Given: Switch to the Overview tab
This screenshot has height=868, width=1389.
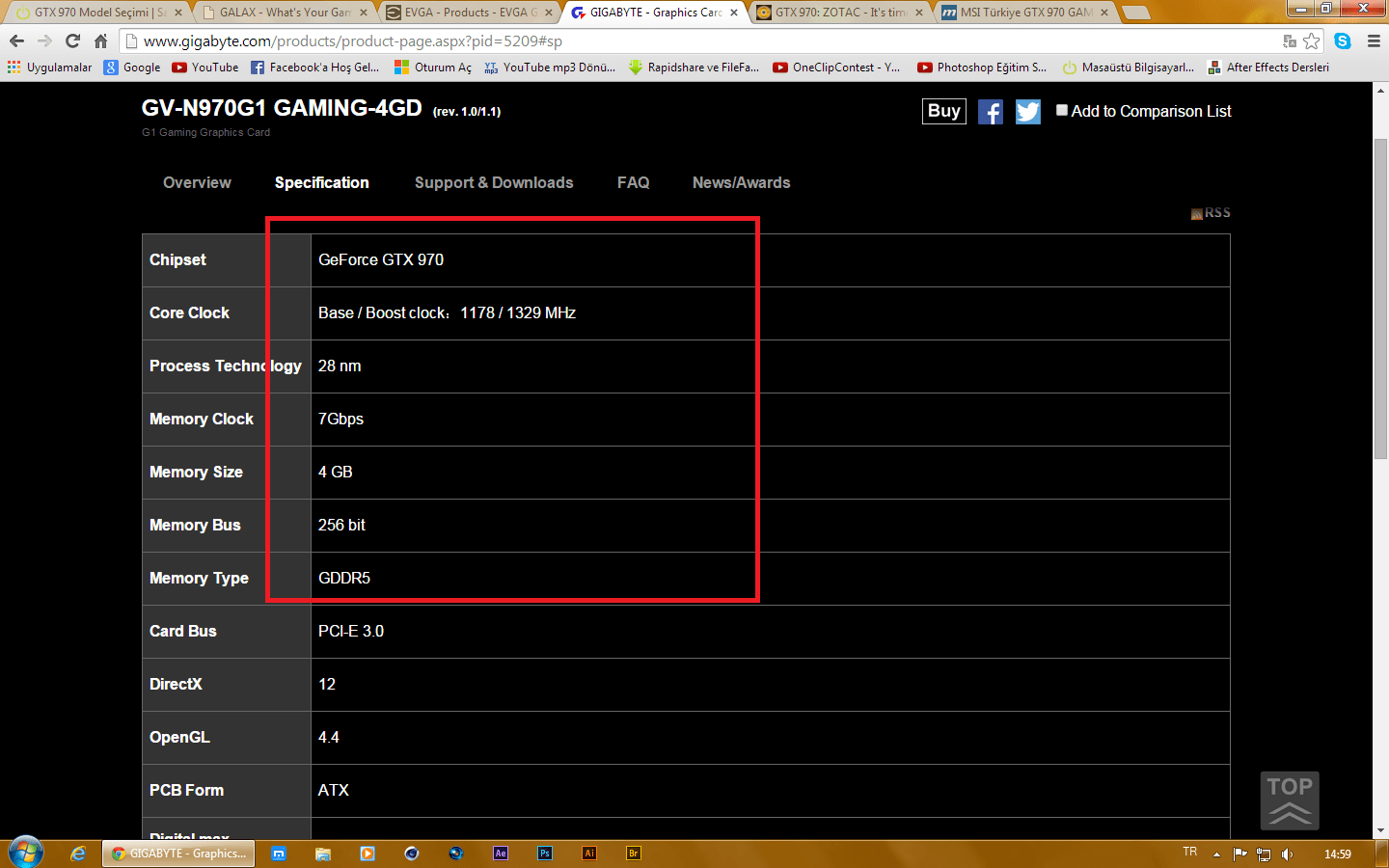Looking at the screenshot, I should point(197,183).
